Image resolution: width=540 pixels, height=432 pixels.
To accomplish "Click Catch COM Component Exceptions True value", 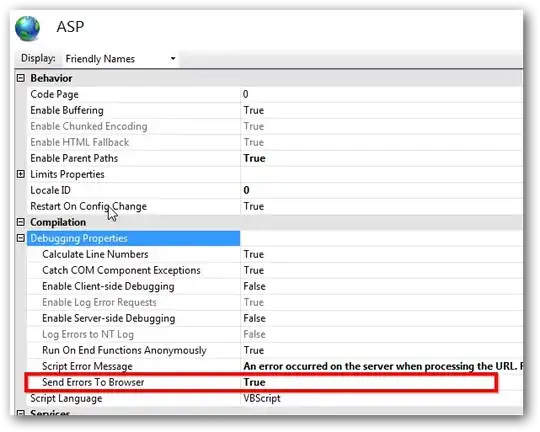I will (x=254, y=270).
